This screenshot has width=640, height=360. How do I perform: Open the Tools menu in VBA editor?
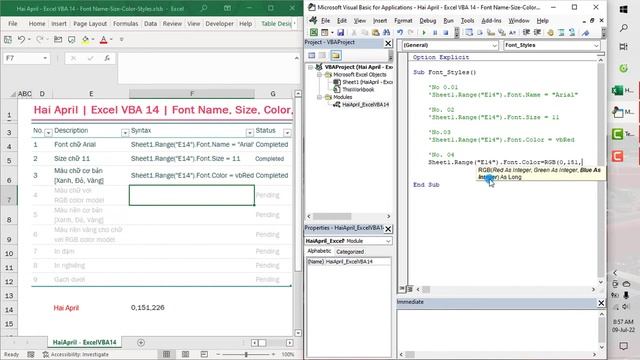467,20
